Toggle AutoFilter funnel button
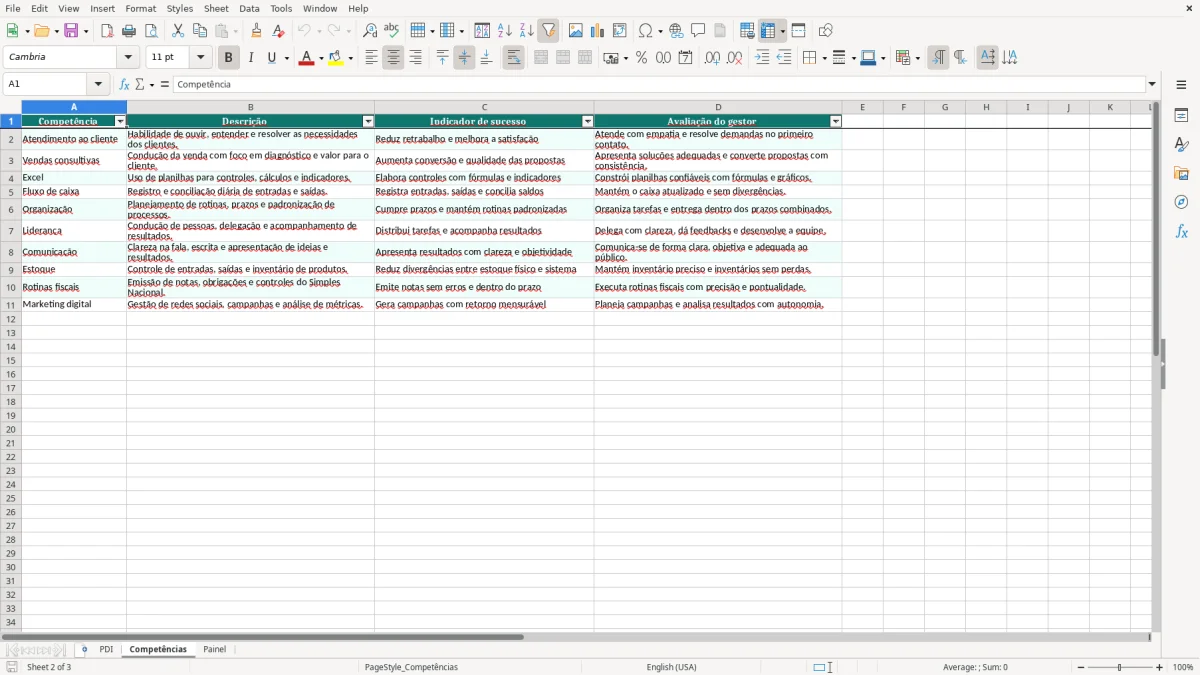Viewport: 1200px width, 675px height. (548, 31)
